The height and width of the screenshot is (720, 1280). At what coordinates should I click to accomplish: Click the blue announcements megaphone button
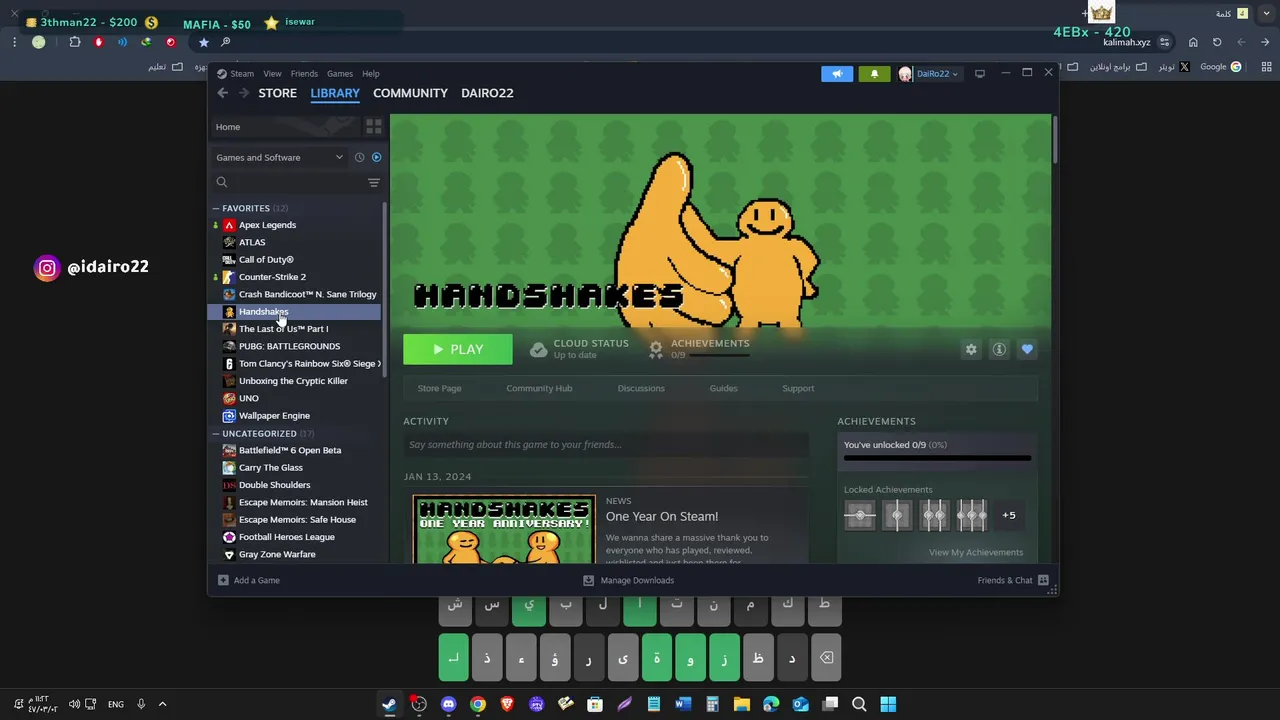[837, 74]
